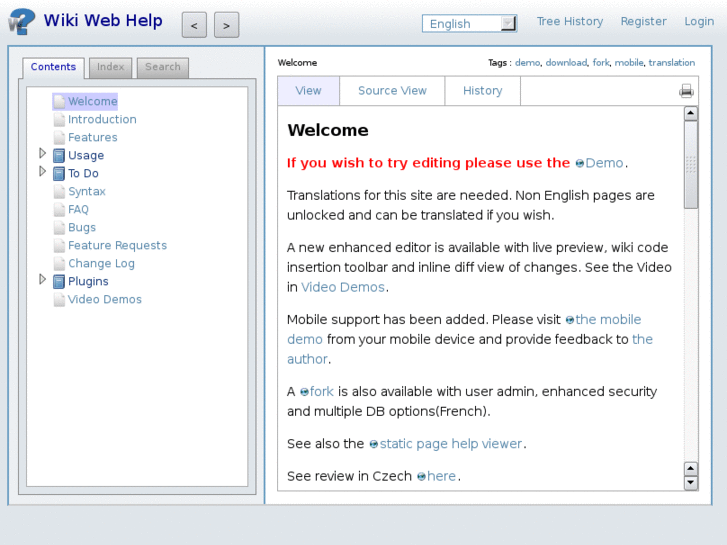This screenshot has width=727, height=545.
Task: Click the 'here' Czech review link
Action: (441, 477)
